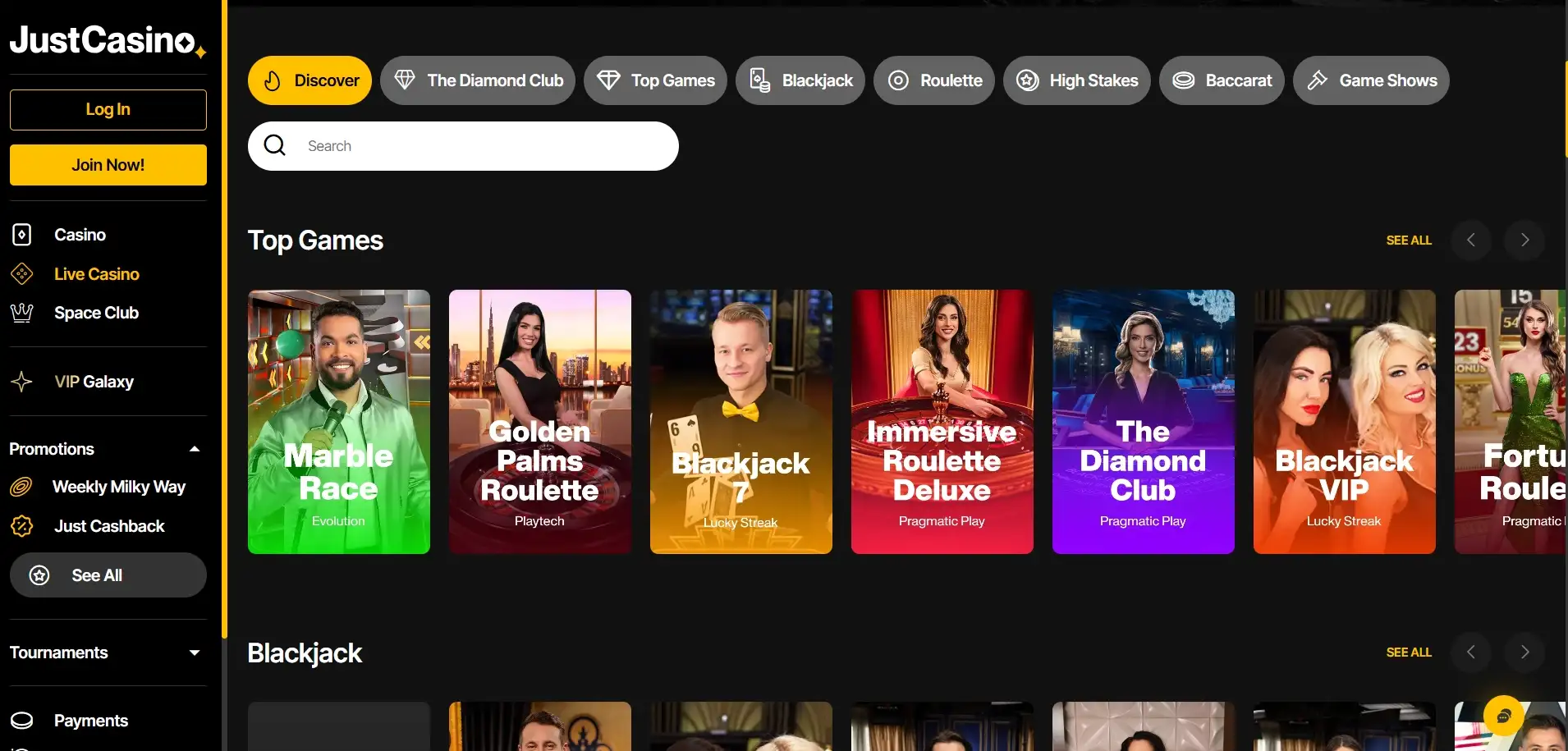Click the star chip icon on High Stakes tab
This screenshot has height=751, width=1568.
pyautogui.click(x=1028, y=80)
